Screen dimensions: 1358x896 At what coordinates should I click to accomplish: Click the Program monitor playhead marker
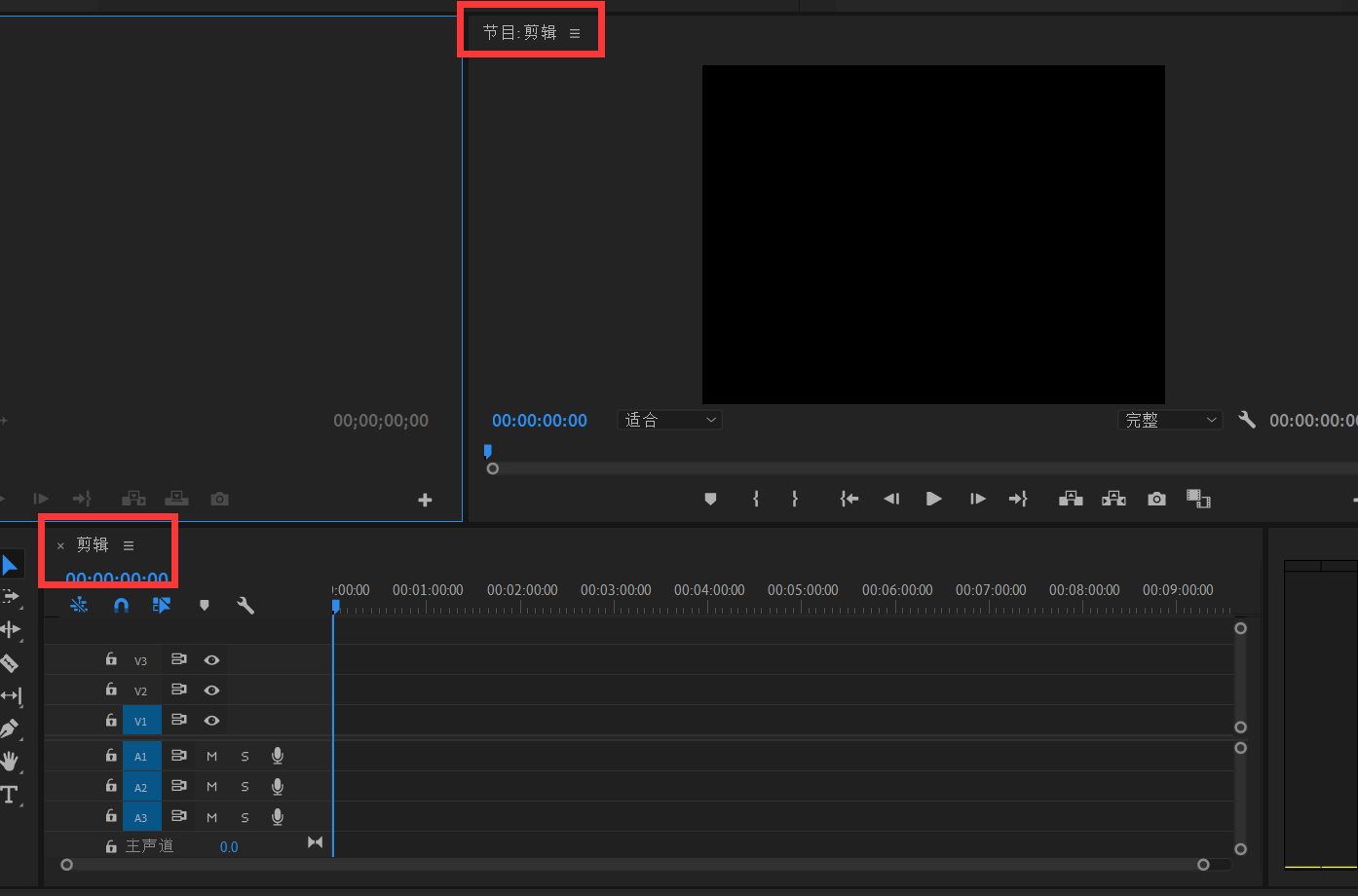click(488, 451)
